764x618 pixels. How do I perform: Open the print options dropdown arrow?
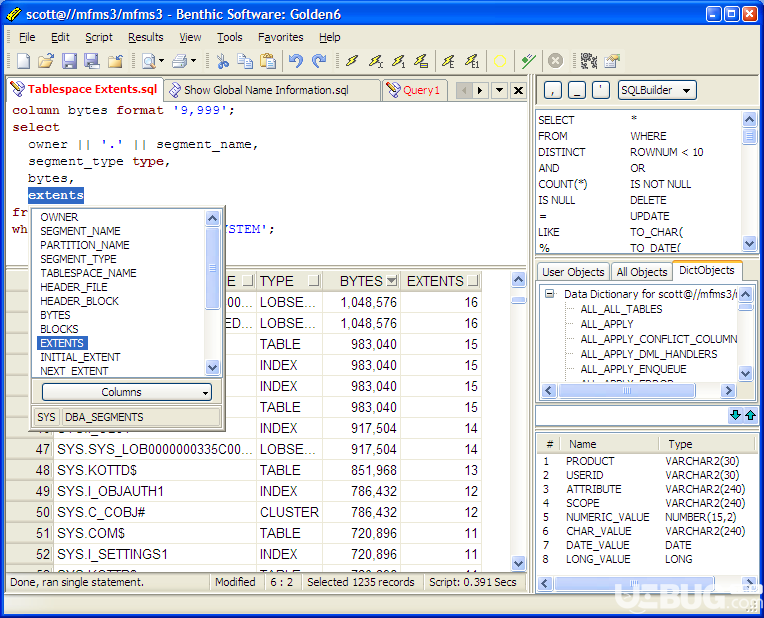pyautogui.click(x=193, y=61)
